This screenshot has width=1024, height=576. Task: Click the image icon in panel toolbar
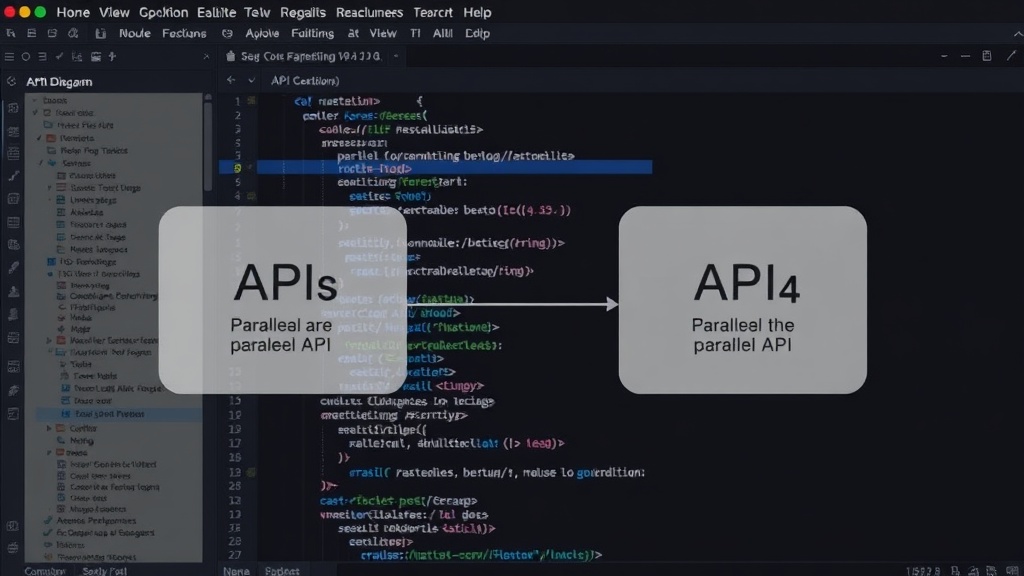95,57
